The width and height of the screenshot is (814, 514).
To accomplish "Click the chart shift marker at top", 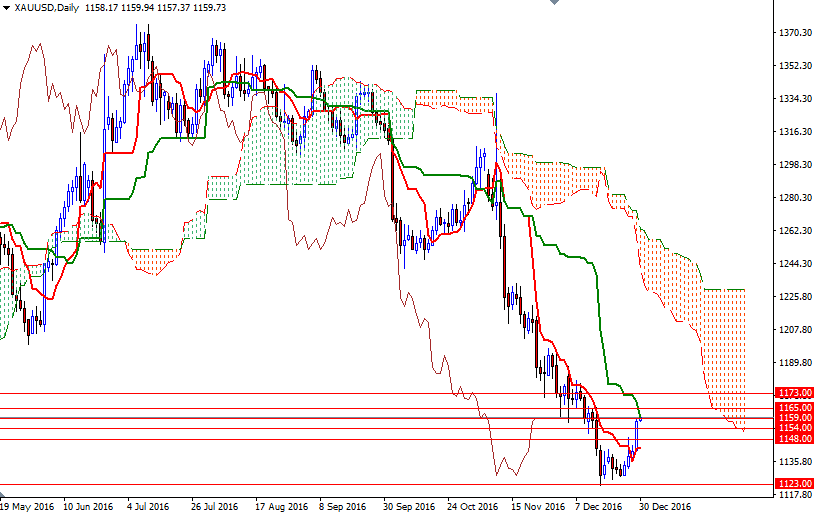I will (554, 2).
